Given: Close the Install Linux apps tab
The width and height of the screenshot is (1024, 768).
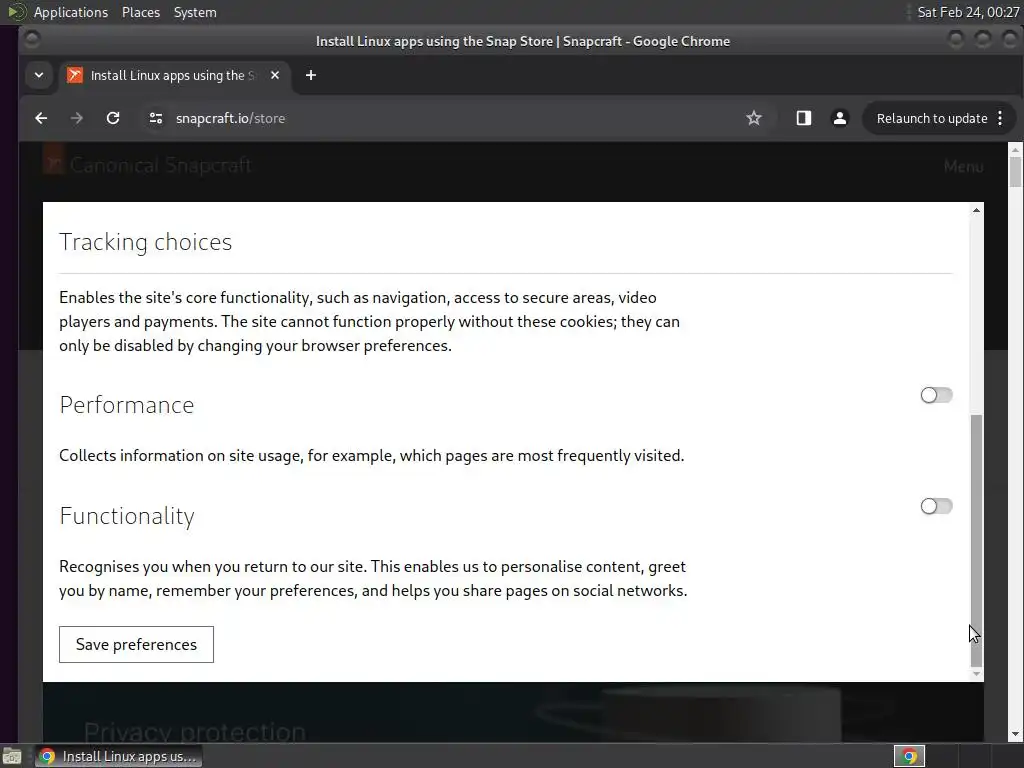Looking at the screenshot, I should pyautogui.click(x=275, y=75).
